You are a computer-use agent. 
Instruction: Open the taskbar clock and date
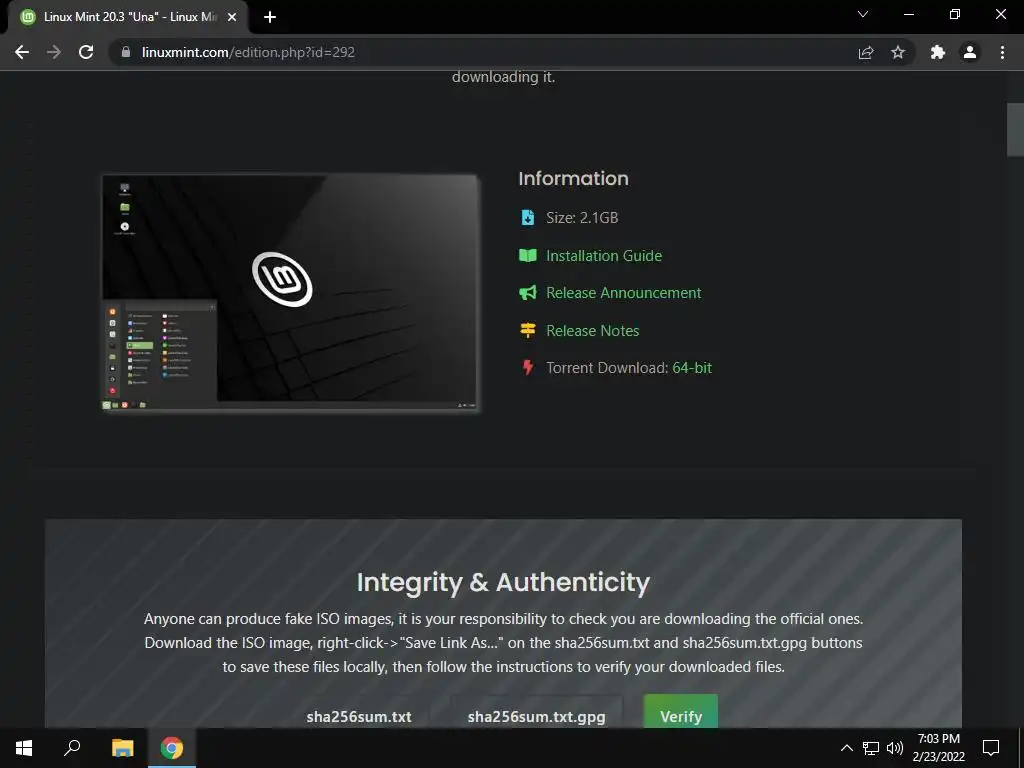(938, 748)
